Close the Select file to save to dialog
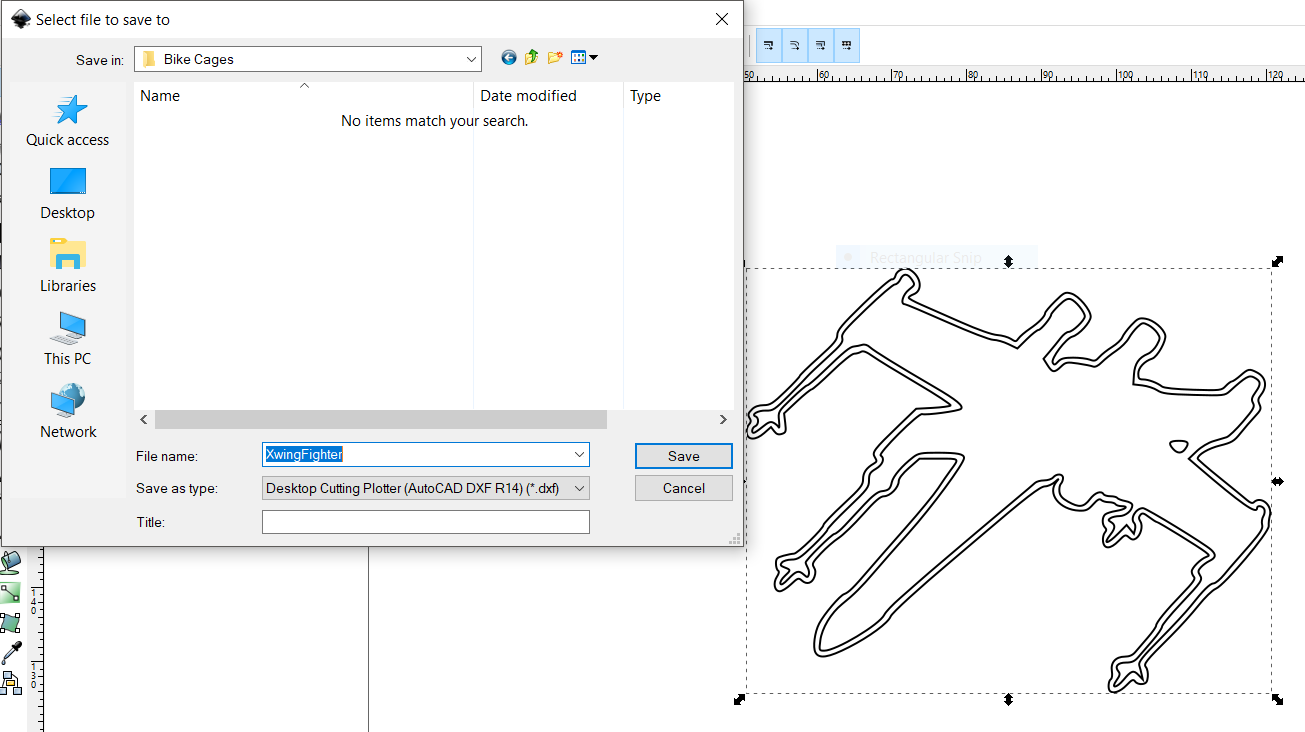Screen dimensions: 1305x732 click(722, 19)
